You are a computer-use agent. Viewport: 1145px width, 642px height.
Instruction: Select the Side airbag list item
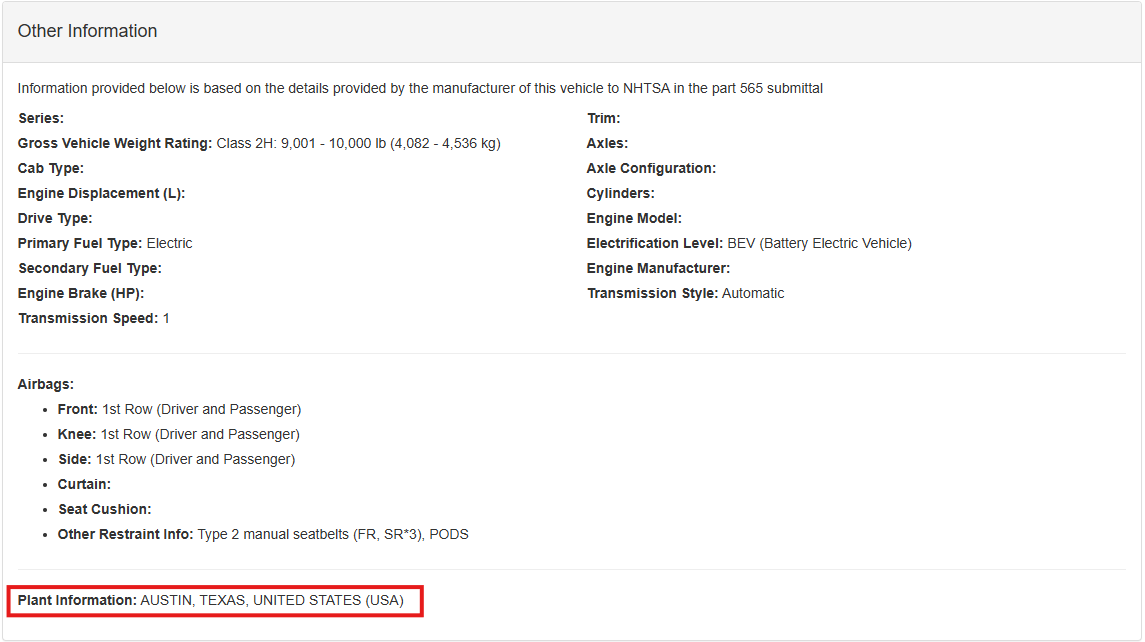[x=176, y=459]
